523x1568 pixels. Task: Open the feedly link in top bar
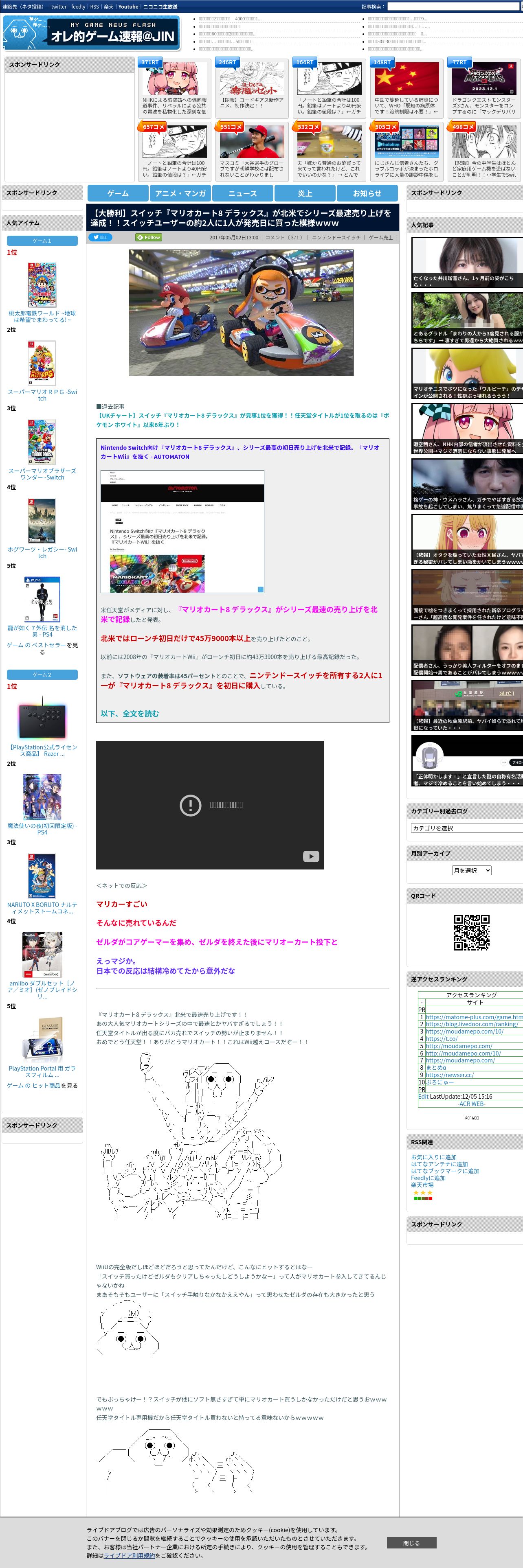[78, 7]
